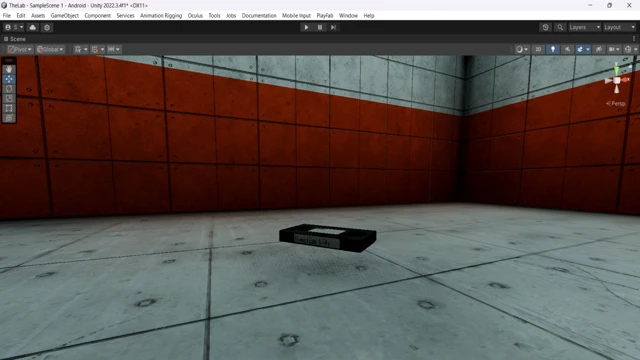640x360 pixels.
Task: Open undo history clock icon
Action: (x=546, y=27)
